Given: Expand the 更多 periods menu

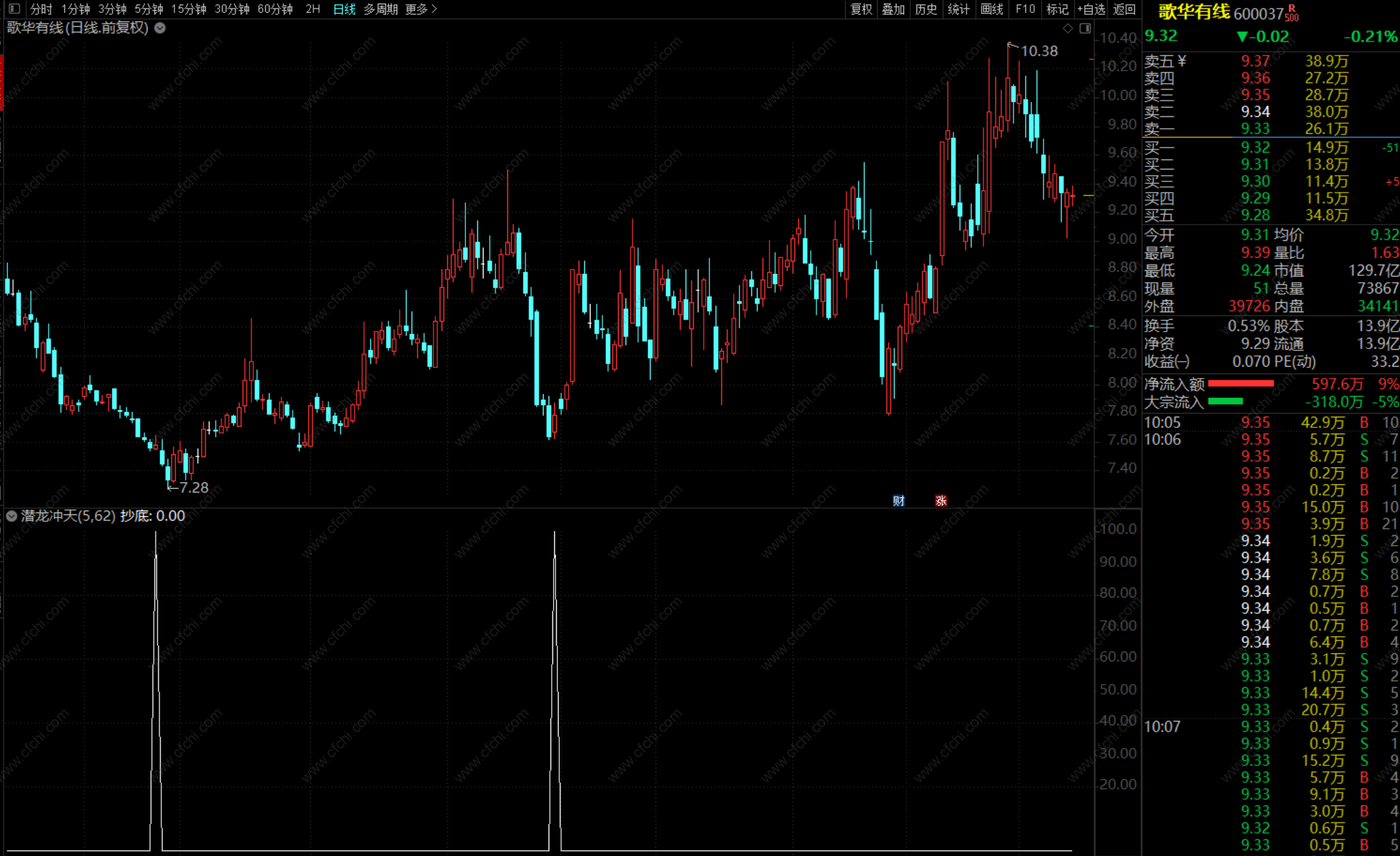Looking at the screenshot, I should [x=421, y=9].
